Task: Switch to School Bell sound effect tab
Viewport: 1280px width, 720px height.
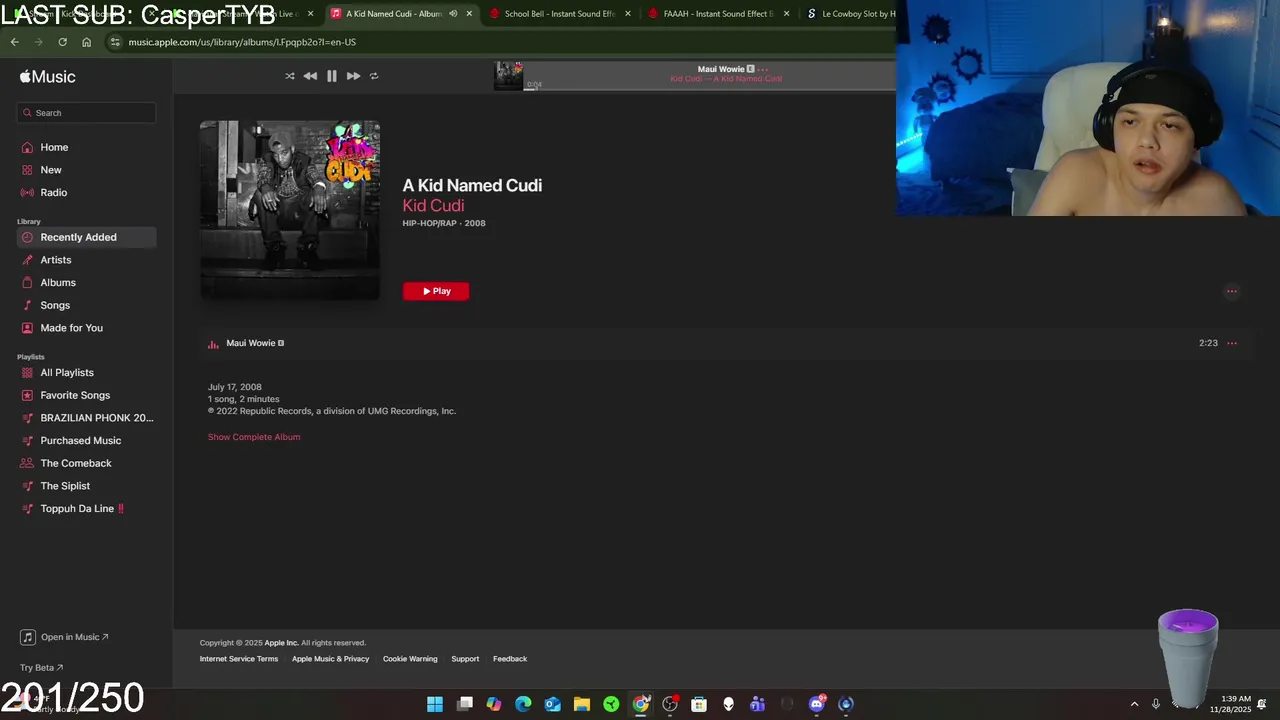Action: click(x=559, y=14)
